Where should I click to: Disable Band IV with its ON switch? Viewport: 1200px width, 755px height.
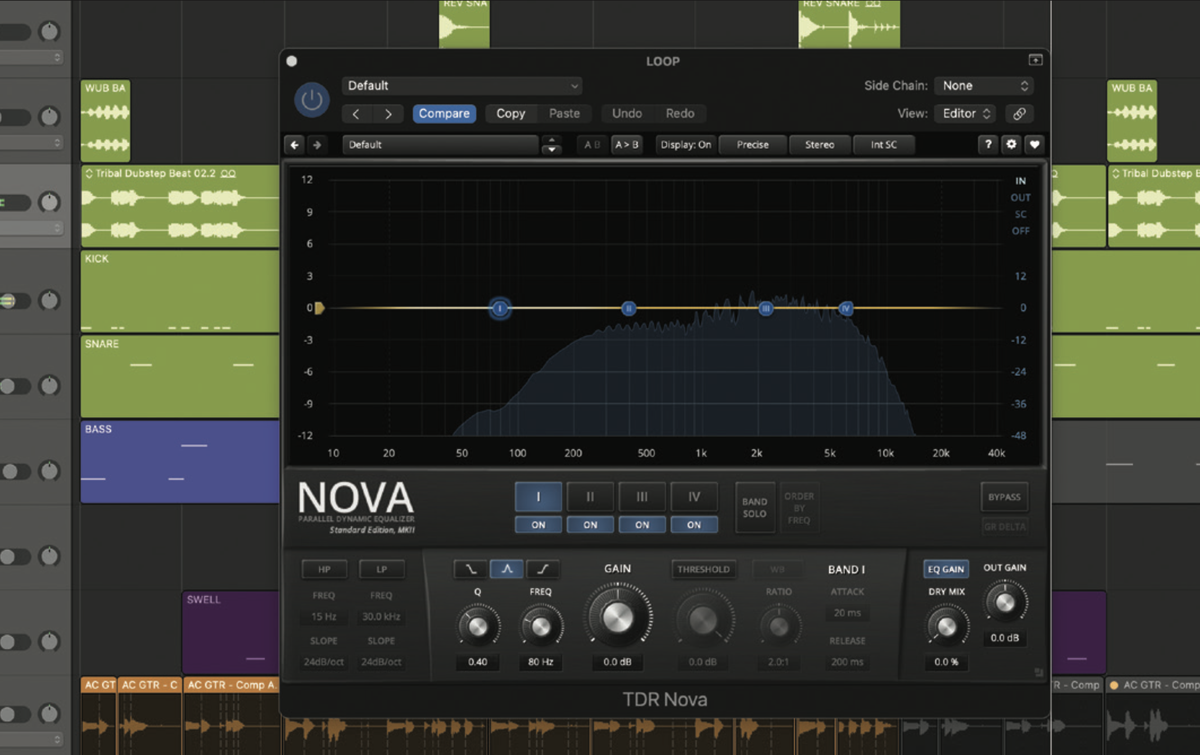(694, 524)
